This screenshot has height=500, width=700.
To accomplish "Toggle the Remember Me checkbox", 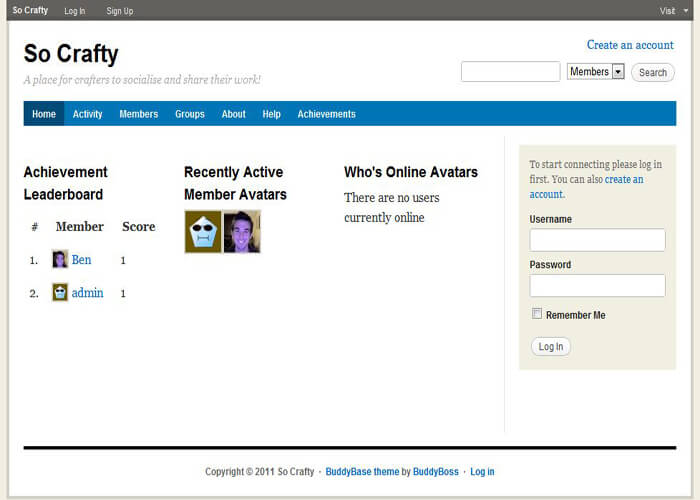I will pos(537,313).
